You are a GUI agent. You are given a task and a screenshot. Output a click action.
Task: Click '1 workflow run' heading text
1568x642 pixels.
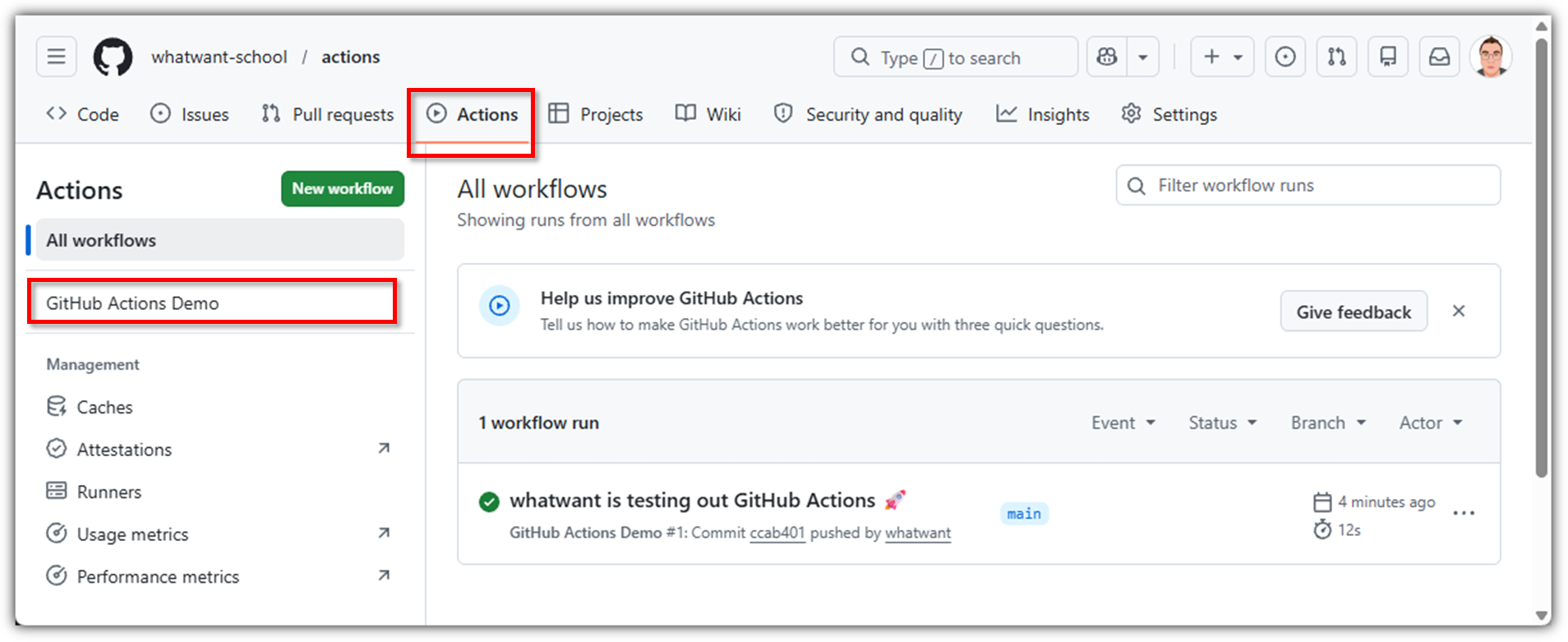(539, 423)
